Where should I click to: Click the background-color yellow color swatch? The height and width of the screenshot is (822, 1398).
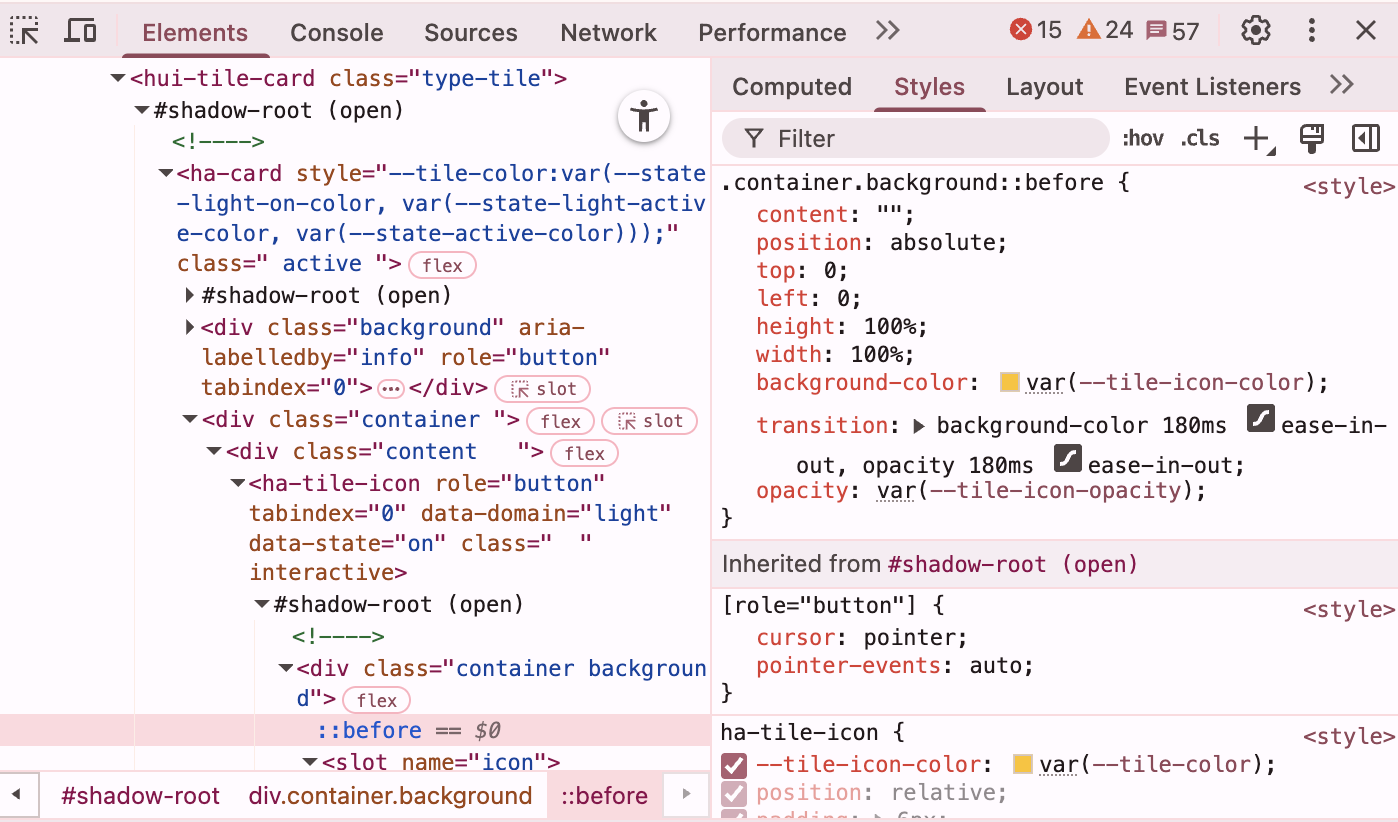(x=1009, y=382)
